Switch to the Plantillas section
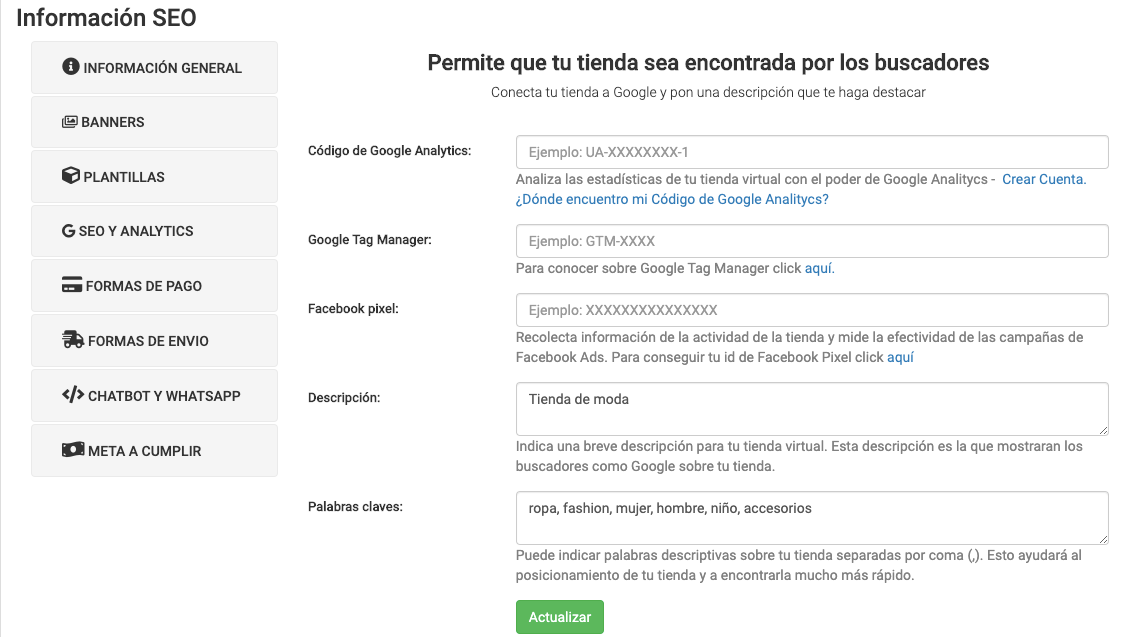 click(x=155, y=176)
